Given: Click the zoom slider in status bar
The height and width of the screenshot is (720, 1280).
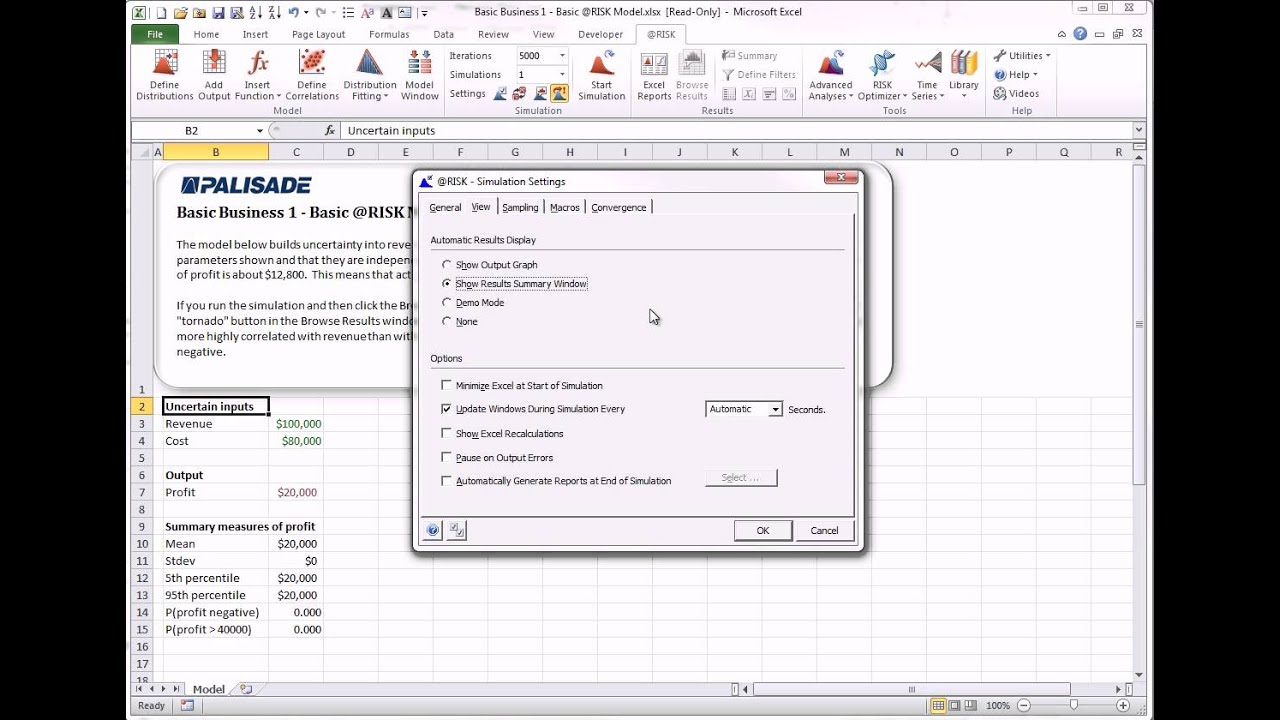Looking at the screenshot, I should point(1073,705).
